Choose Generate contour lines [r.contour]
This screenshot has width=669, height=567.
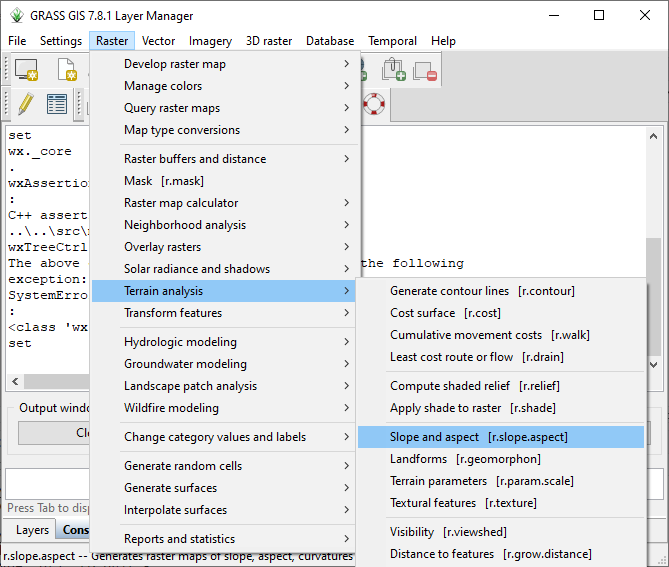pos(482,291)
